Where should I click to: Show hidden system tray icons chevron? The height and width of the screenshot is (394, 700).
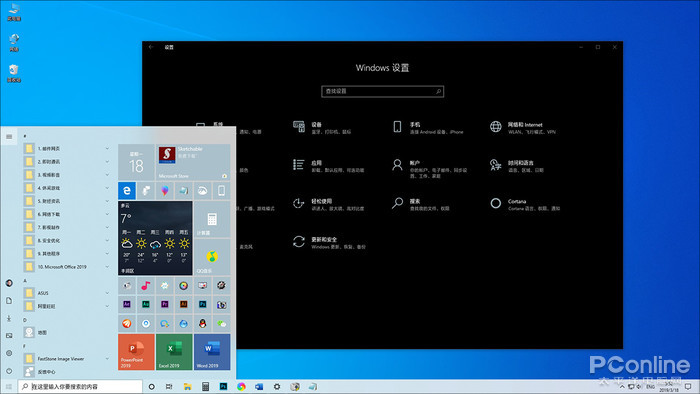[622, 387]
